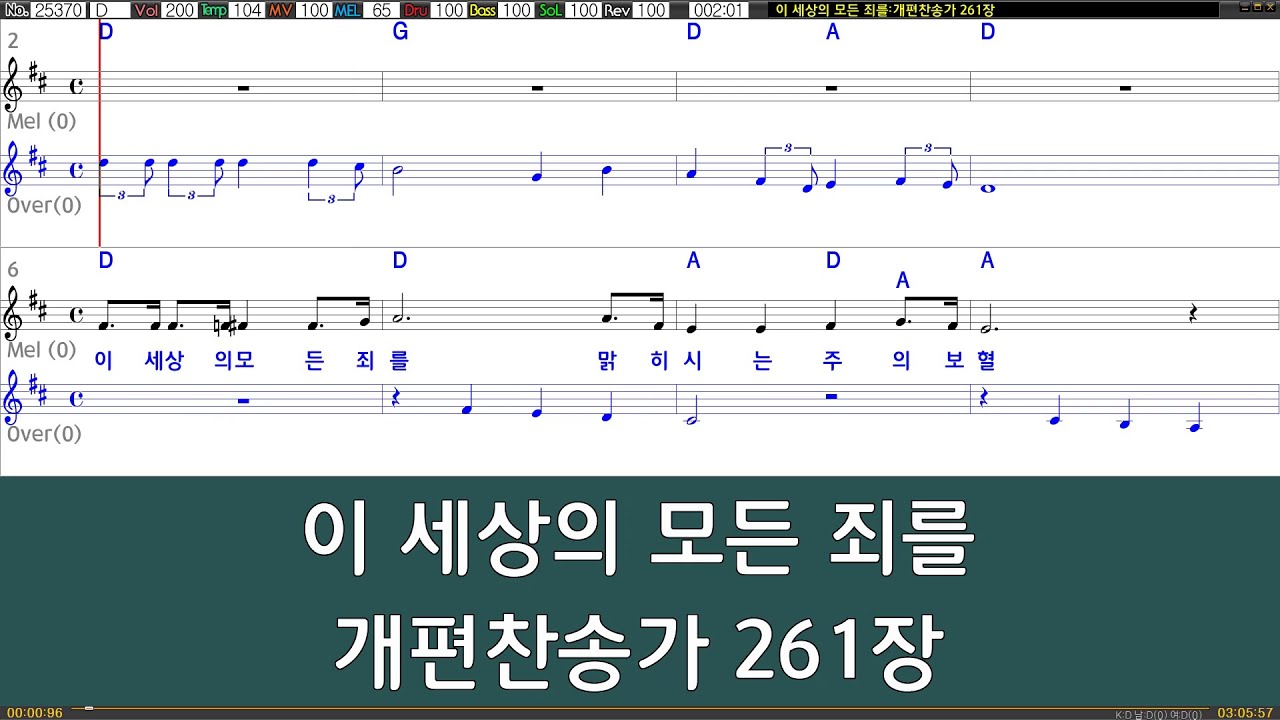Click the green Temp label
This screenshot has width=1280, height=720.
pyautogui.click(x=213, y=10)
